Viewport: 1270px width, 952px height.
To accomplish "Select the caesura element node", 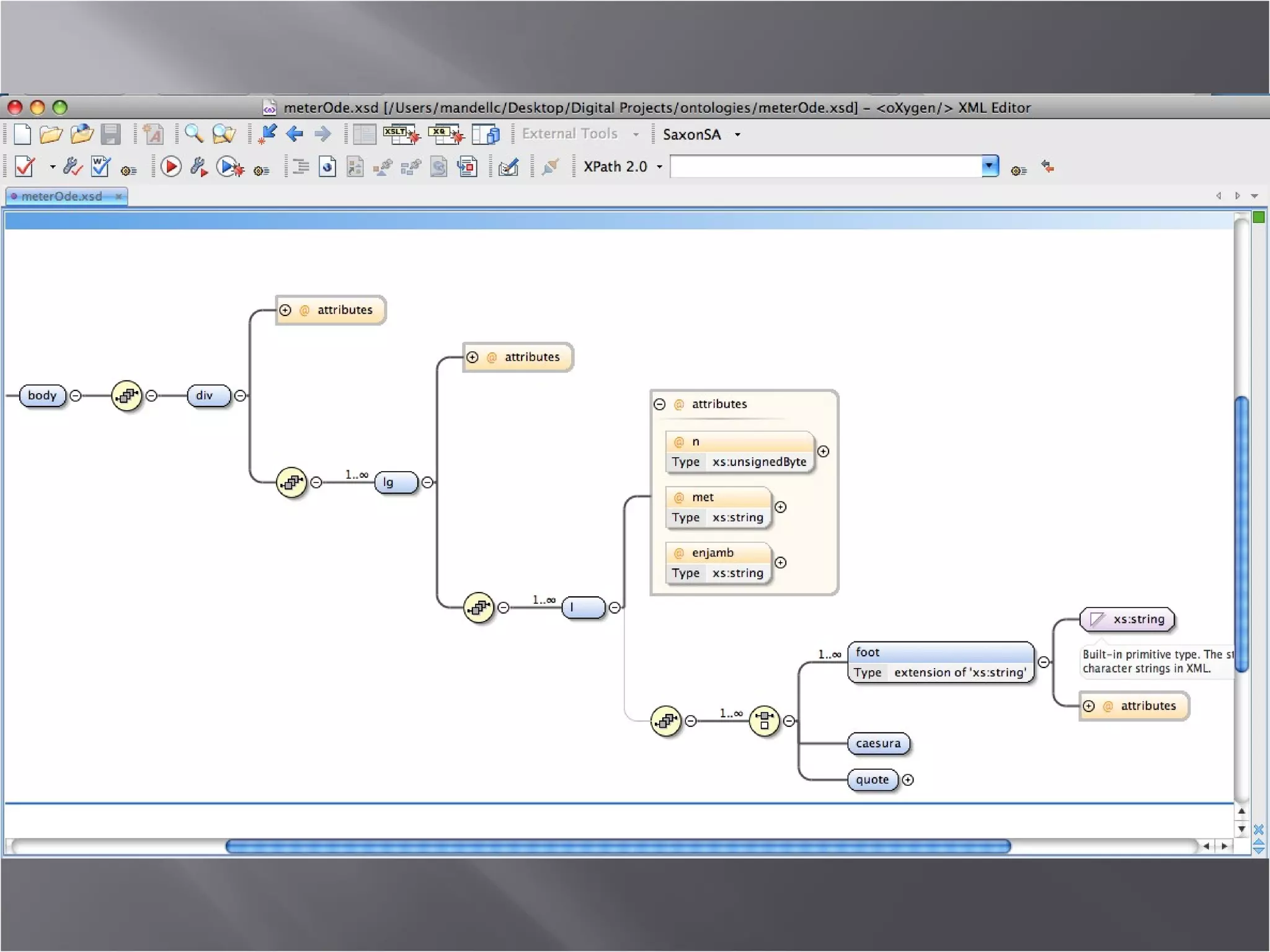I will (x=877, y=743).
